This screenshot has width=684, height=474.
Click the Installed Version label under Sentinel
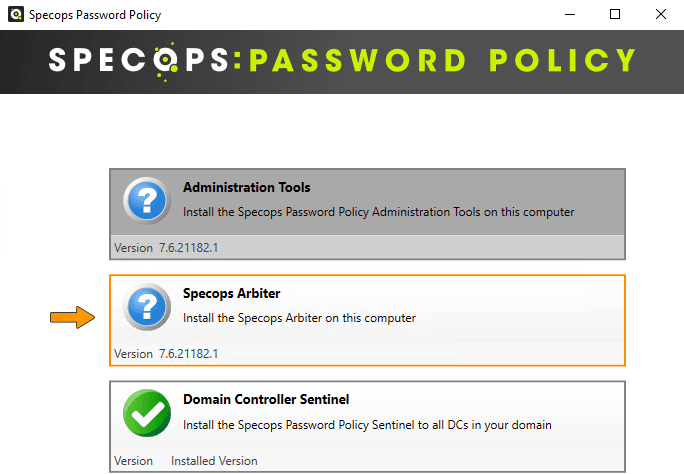click(214, 461)
